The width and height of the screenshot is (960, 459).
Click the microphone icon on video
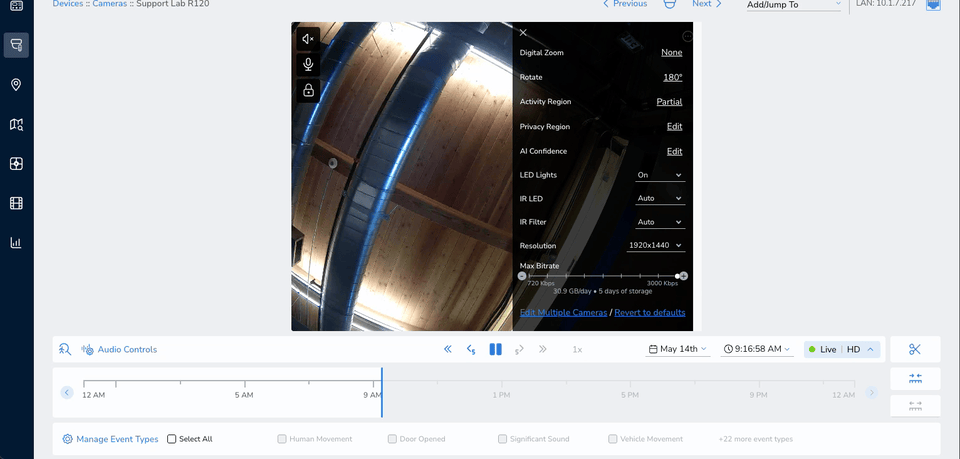[309, 65]
